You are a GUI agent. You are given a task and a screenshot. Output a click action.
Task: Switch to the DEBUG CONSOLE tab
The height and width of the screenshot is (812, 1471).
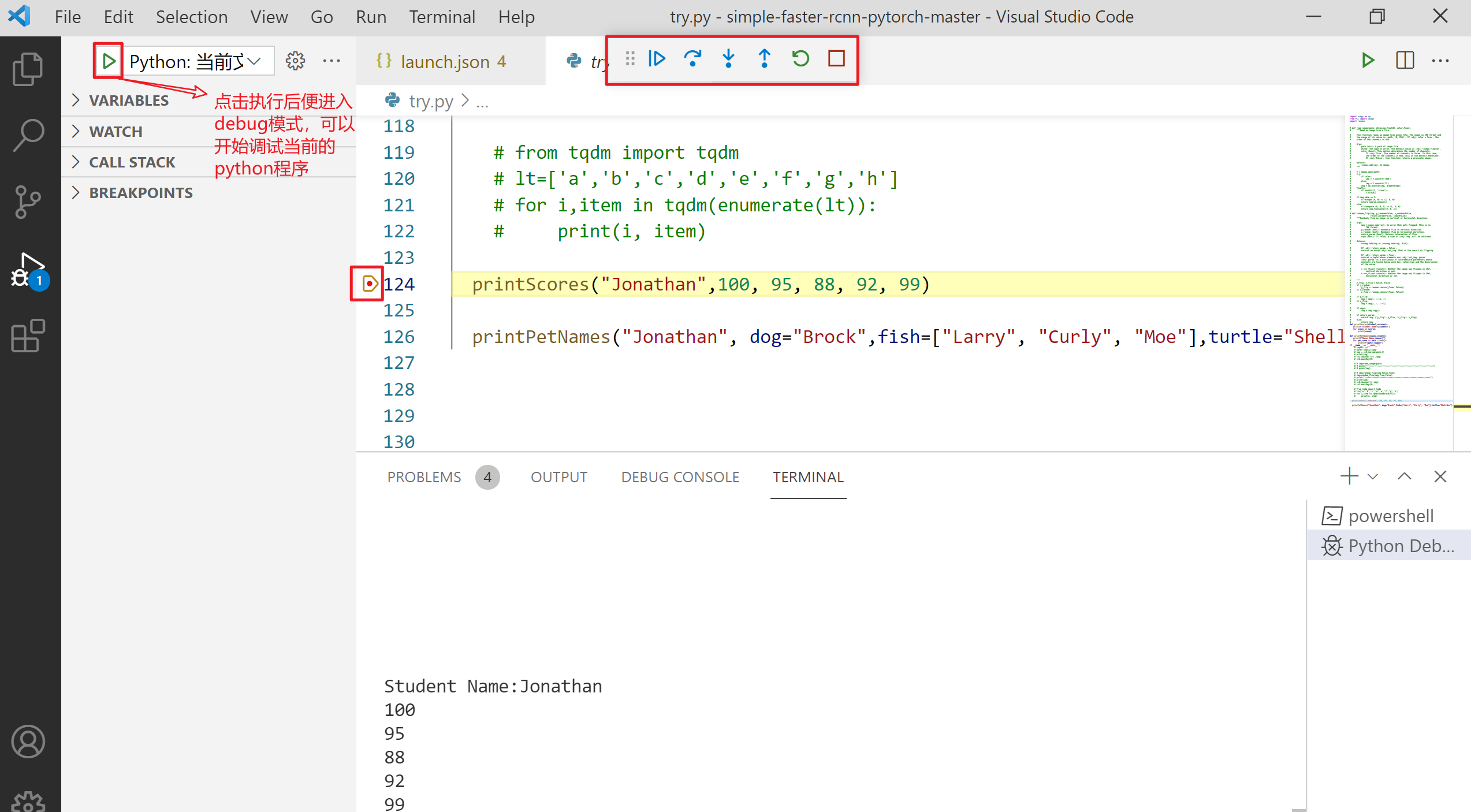(x=680, y=477)
